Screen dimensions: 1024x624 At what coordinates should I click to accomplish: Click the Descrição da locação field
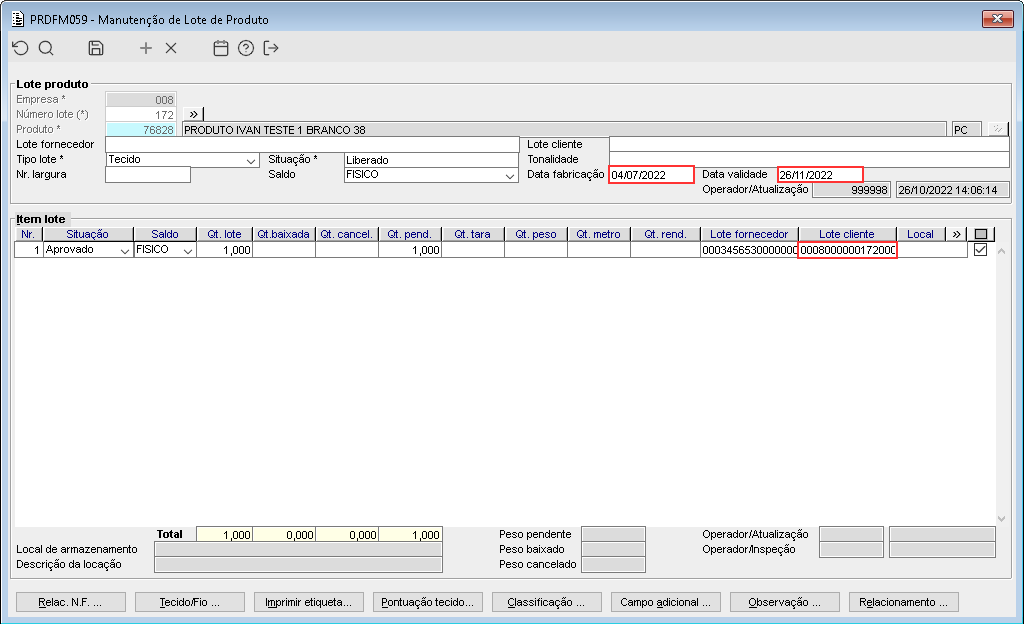pyautogui.click(x=298, y=565)
